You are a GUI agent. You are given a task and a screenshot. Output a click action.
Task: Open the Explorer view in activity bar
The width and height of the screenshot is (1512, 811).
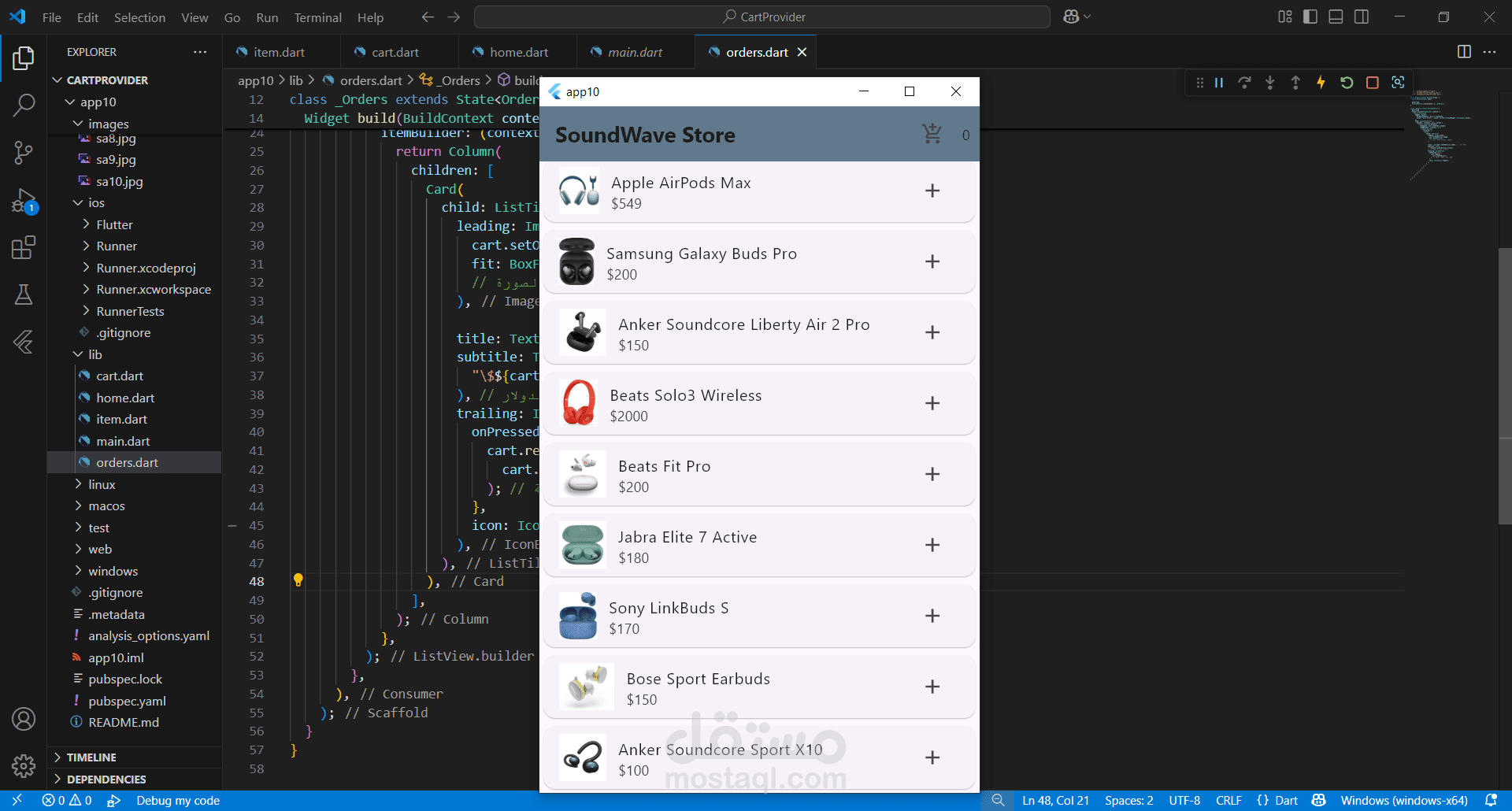[x=24, y=58]
